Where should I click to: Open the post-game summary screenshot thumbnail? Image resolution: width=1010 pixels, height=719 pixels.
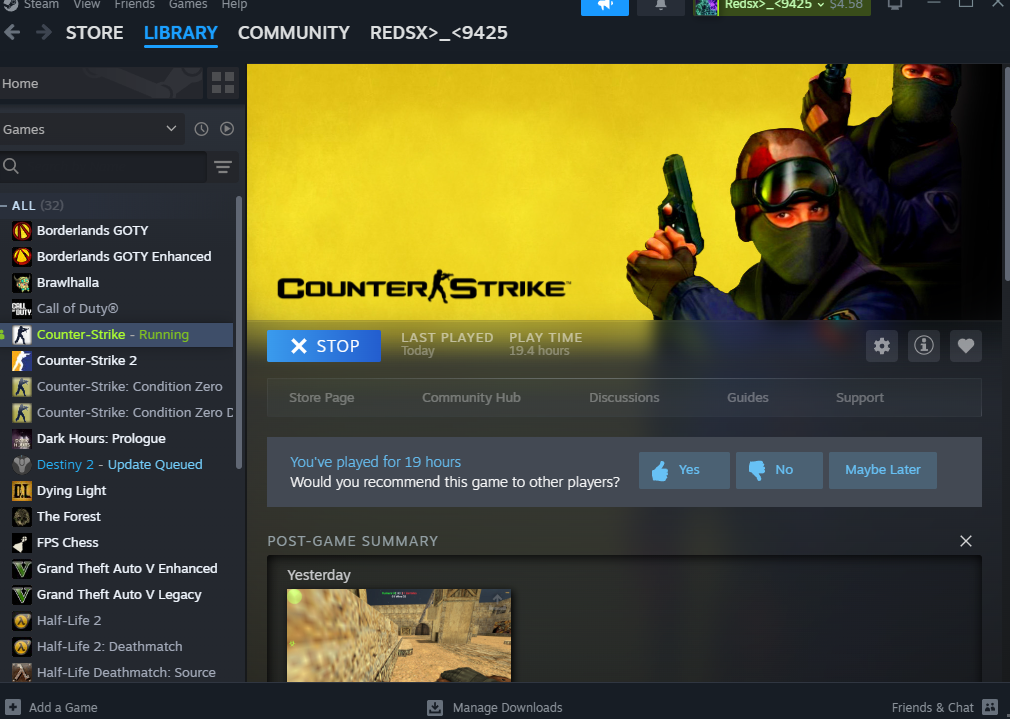(398, 636)
